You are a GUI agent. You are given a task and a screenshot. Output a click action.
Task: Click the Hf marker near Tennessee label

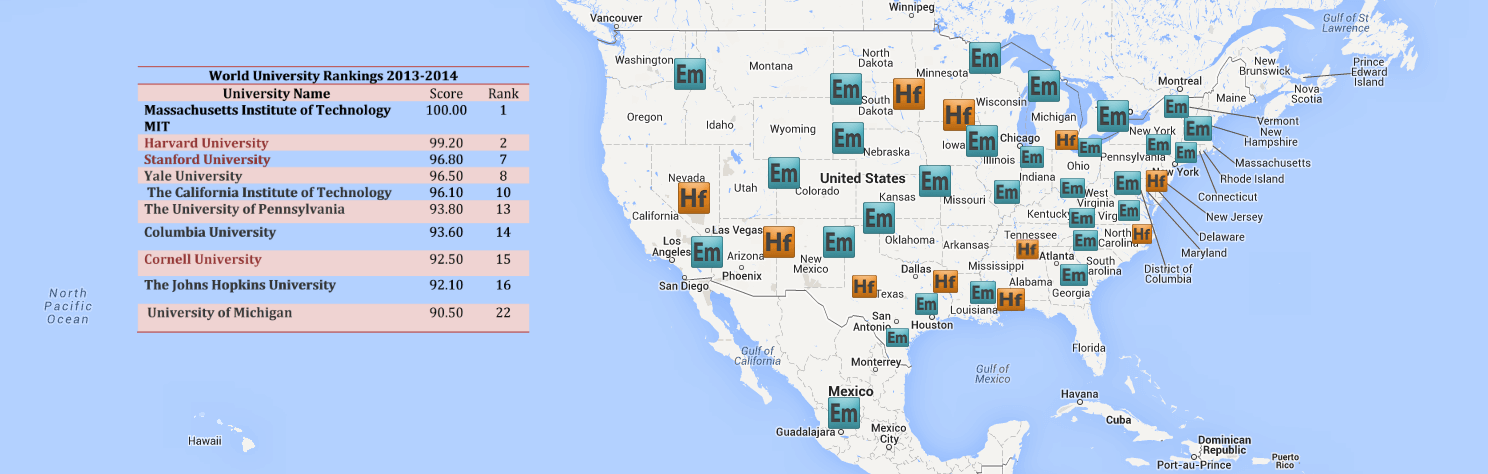(1027, 249)
